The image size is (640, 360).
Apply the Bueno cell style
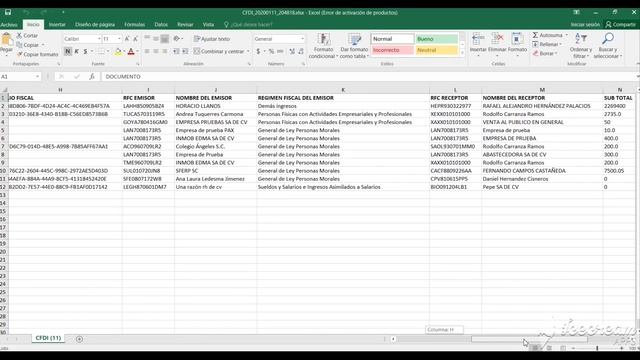click(437, 39)
